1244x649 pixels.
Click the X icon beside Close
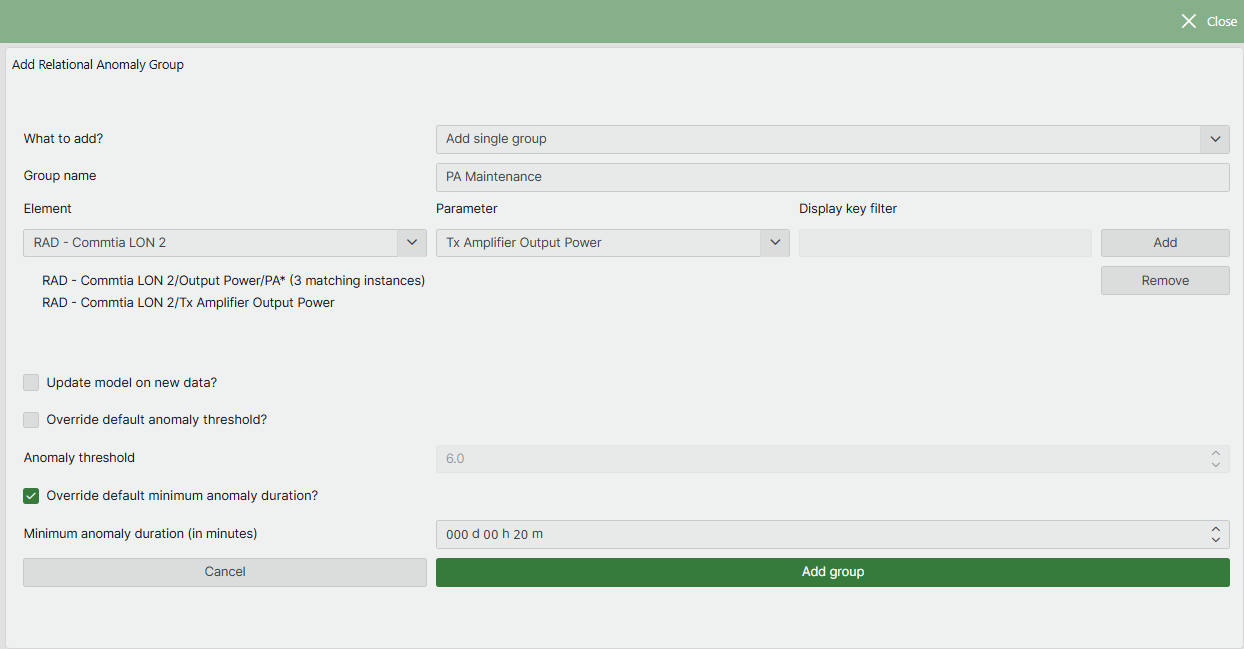point(1188,21)
